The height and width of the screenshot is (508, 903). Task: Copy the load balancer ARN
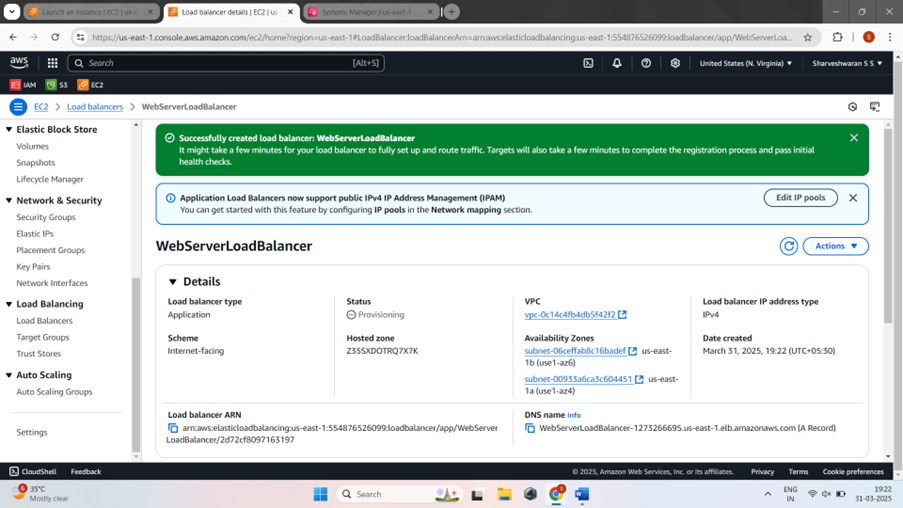[173, 428]
